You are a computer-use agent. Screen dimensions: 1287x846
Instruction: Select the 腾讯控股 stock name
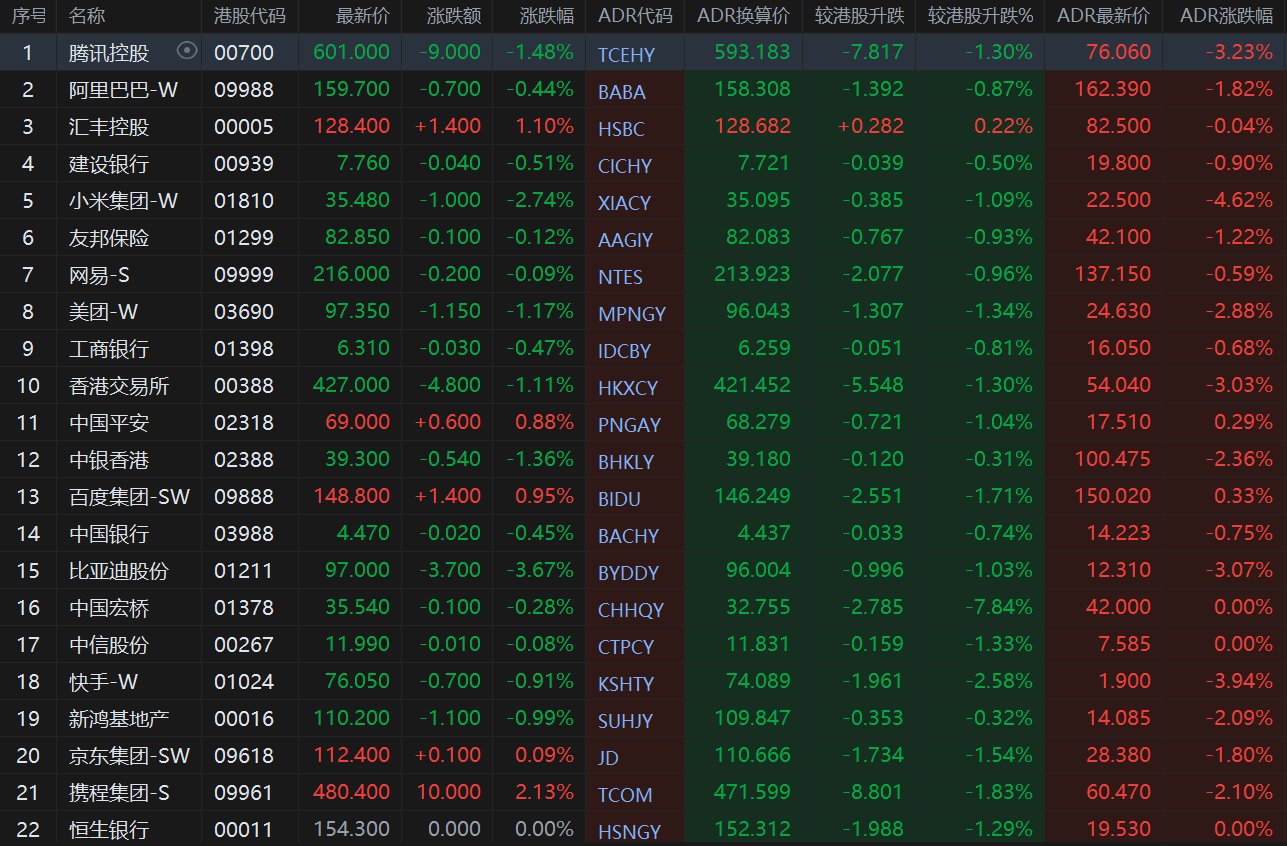pos(109,53)
